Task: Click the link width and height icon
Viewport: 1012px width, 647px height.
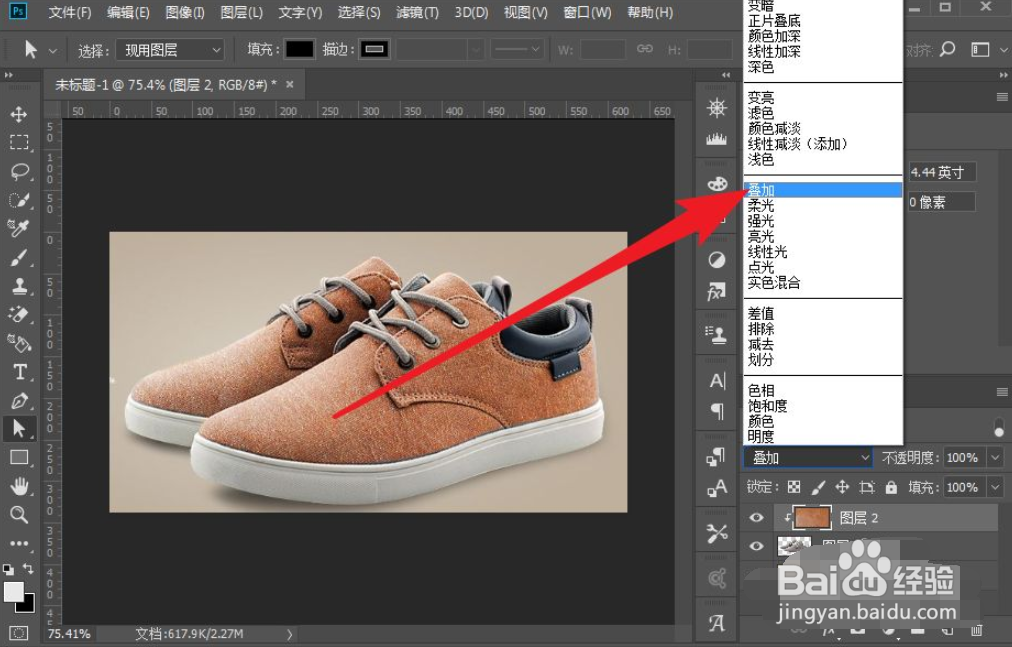Action: click(x=644, y=49)
